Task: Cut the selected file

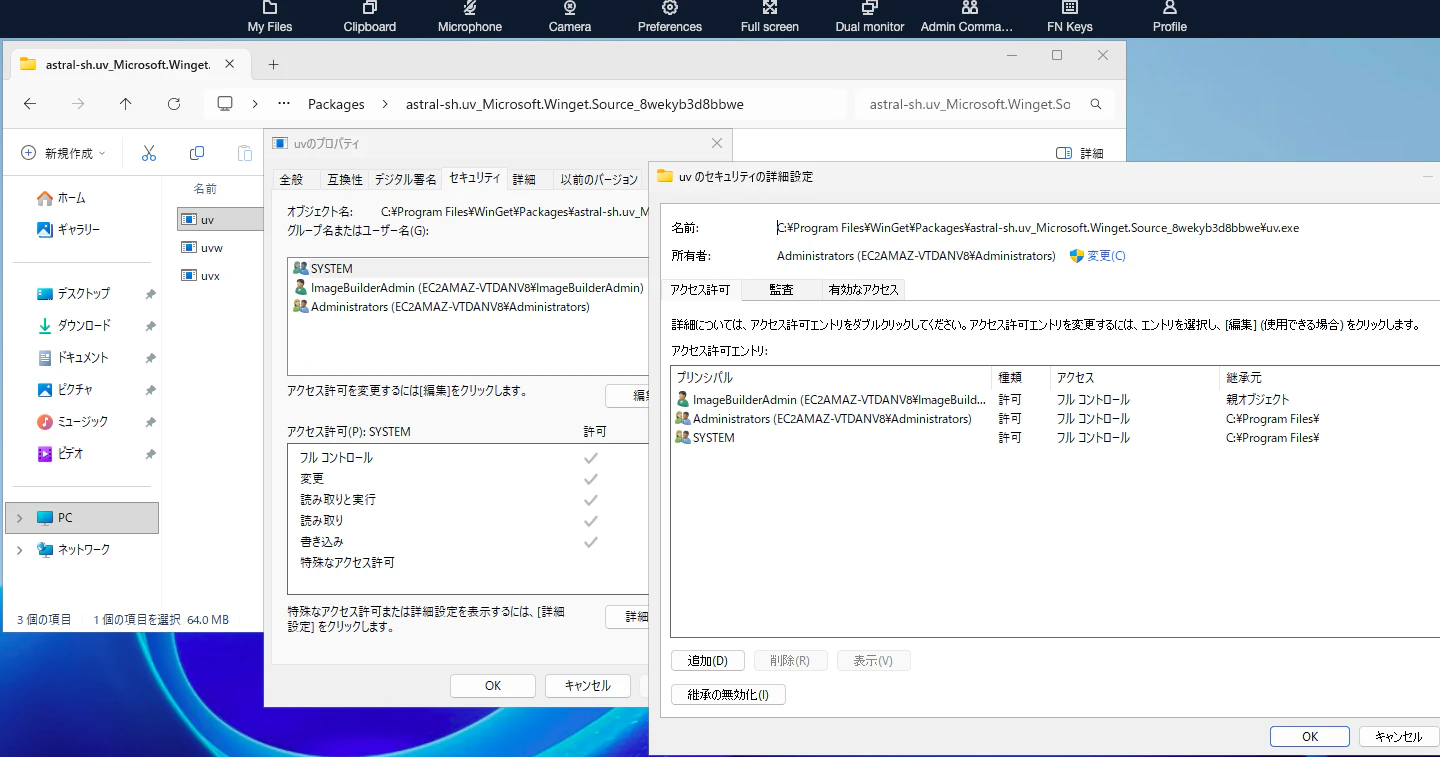Action: click(149, 153)
